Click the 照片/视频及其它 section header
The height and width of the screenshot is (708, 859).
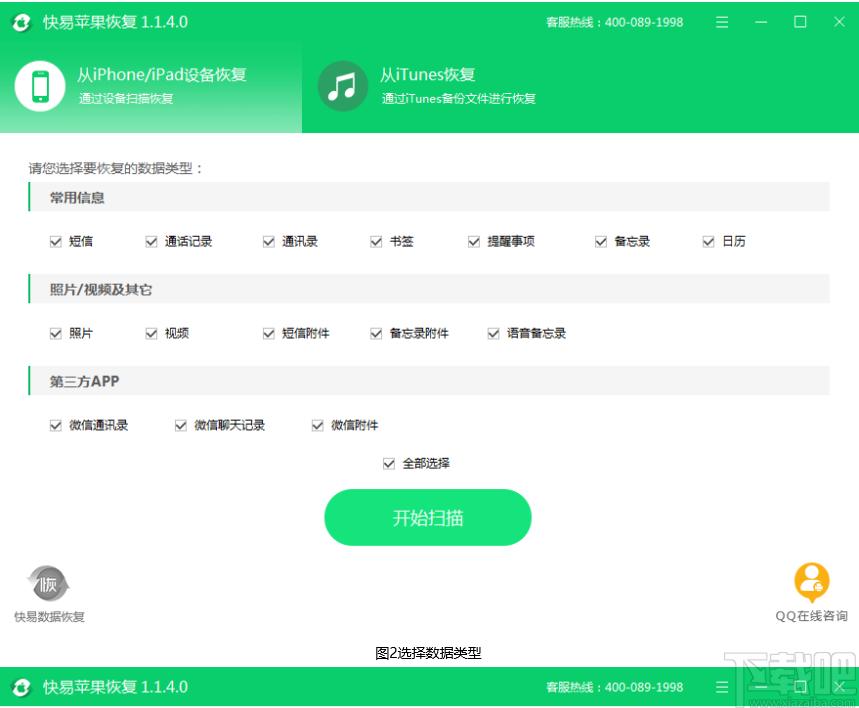tap(429, 289)
